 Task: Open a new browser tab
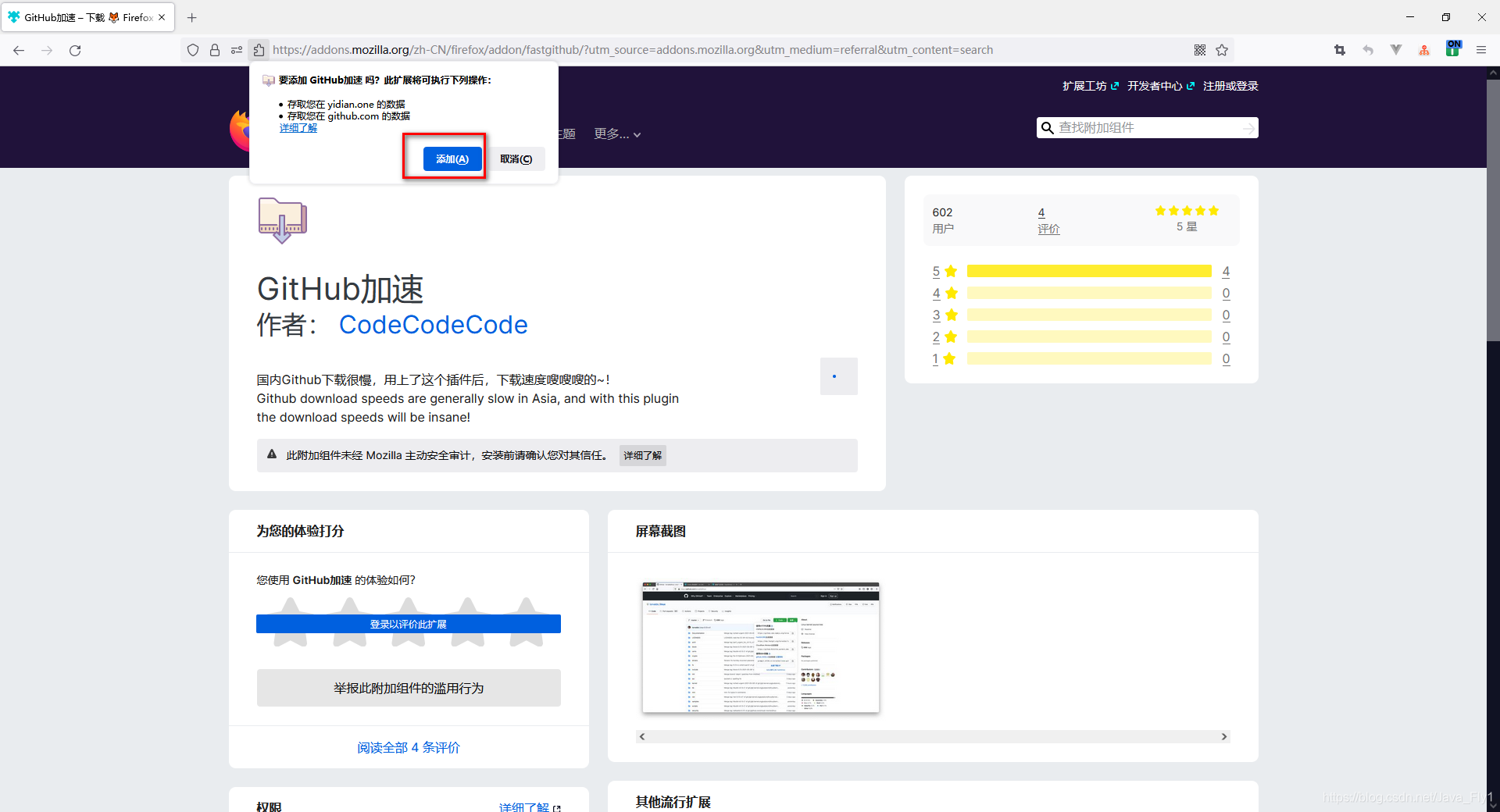click(192, 17)
